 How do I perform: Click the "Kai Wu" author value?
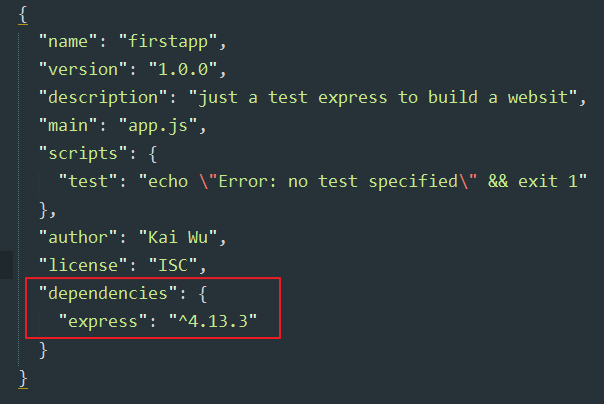coord(178,238)
